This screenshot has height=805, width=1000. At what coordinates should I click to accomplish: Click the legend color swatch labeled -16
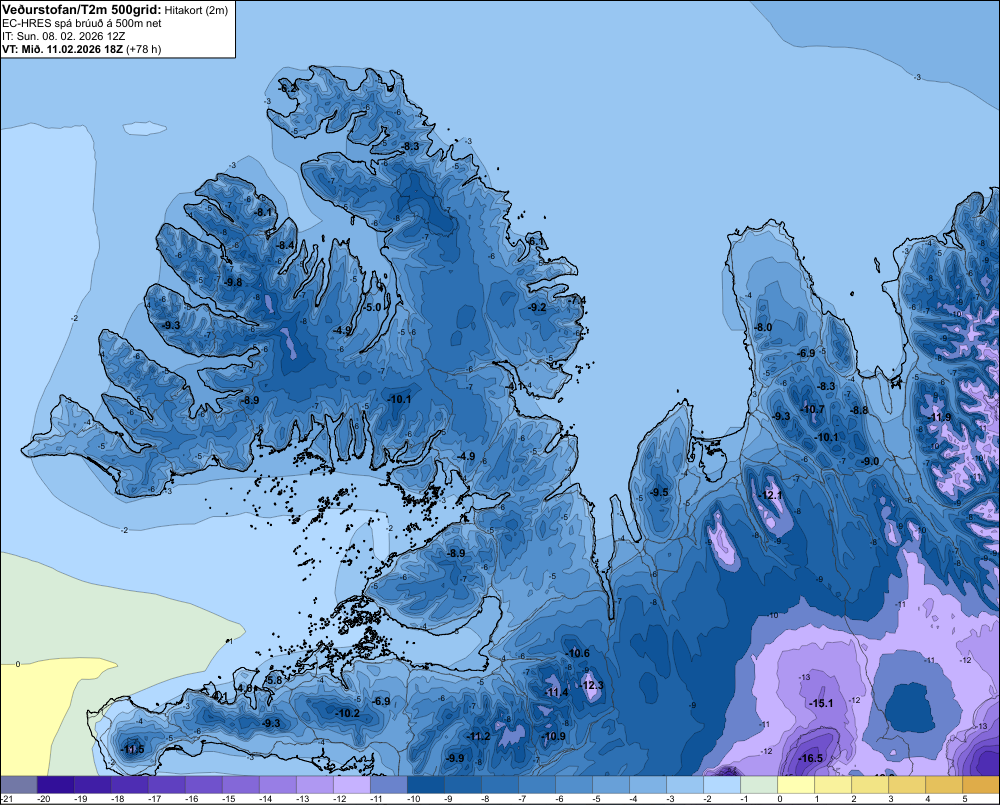click(x=204, y=784)
